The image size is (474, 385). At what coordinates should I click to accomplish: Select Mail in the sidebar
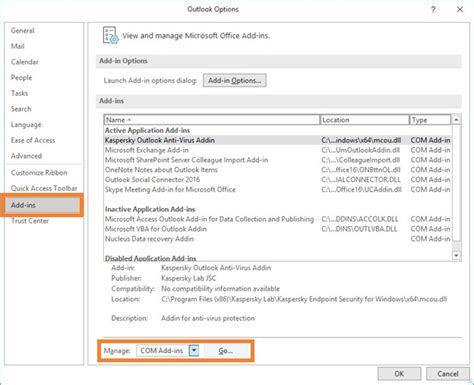click(17, 46)
